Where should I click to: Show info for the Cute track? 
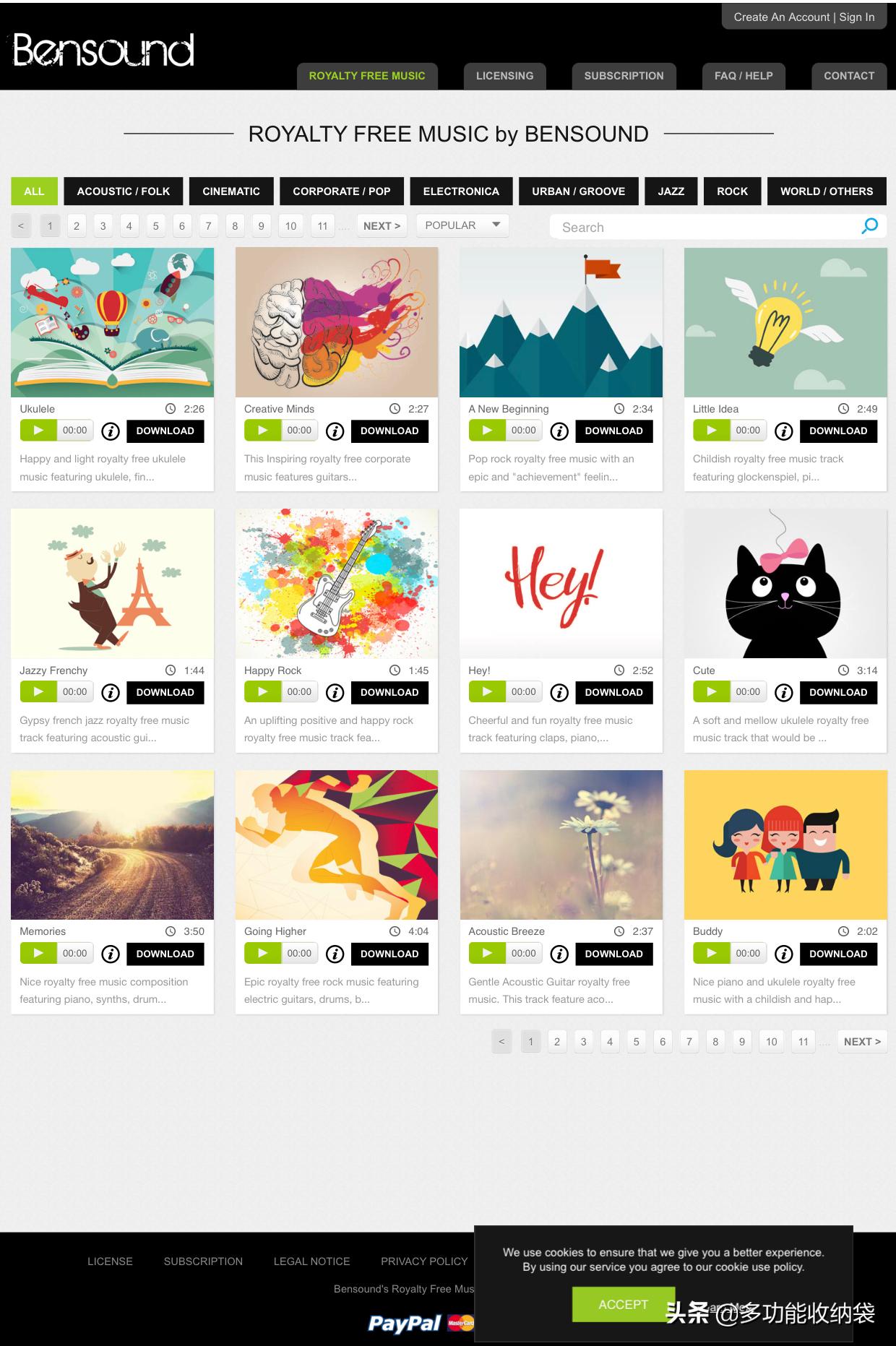784,693
